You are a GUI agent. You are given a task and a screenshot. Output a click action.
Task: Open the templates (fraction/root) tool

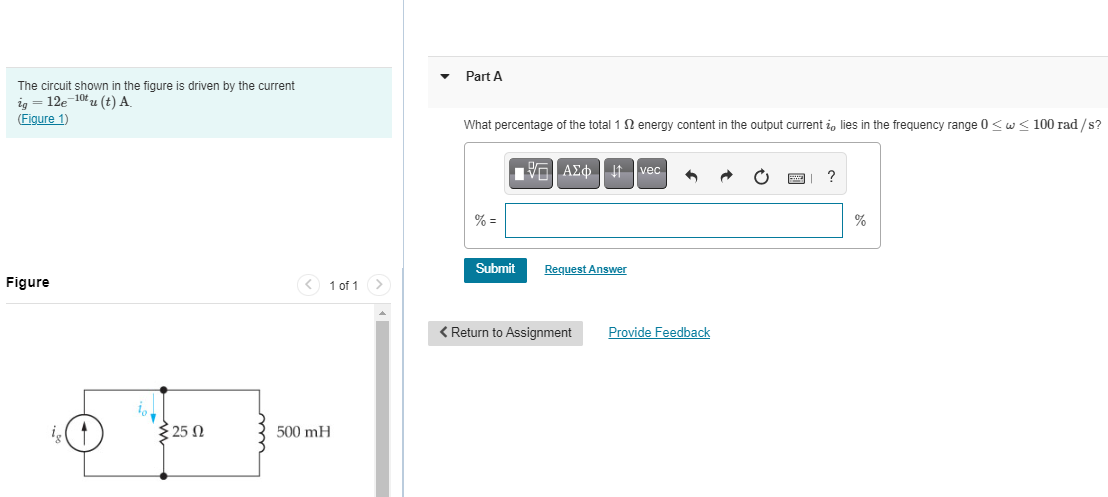(531, 174)
